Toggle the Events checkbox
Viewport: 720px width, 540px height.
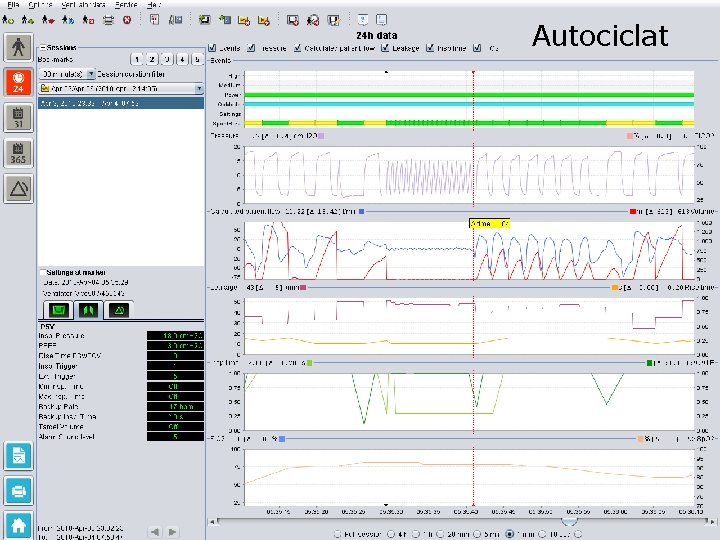(212, 47)
